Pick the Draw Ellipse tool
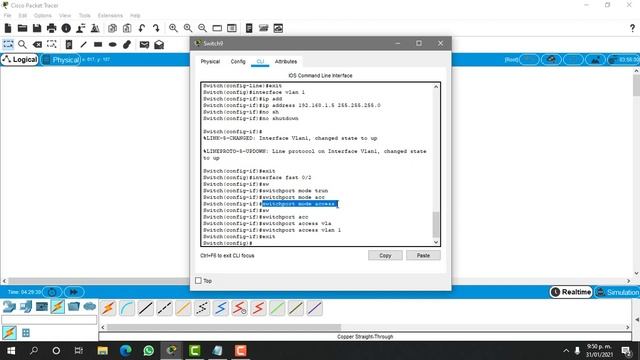Image resolution: width=640 pixels, height=360 pixels. click(113, 44)
